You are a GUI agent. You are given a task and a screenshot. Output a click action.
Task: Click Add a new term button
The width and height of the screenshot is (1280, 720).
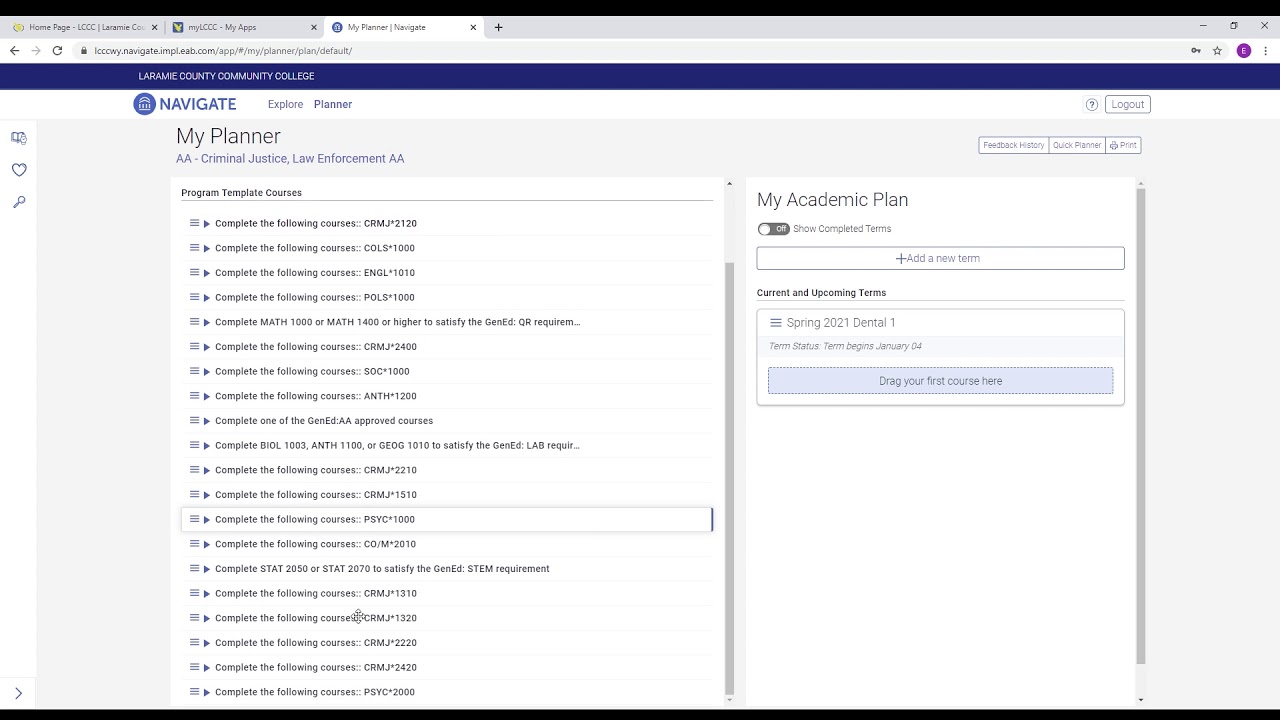pos(940,258)
